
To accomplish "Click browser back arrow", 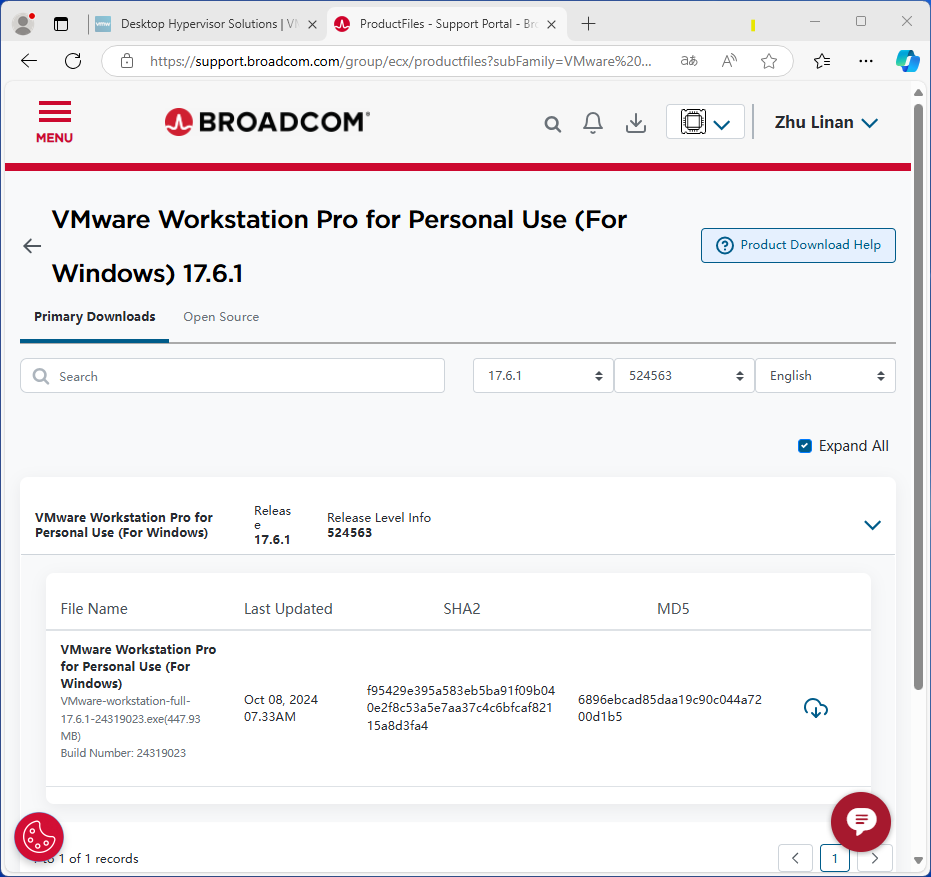I will [28, 61].
